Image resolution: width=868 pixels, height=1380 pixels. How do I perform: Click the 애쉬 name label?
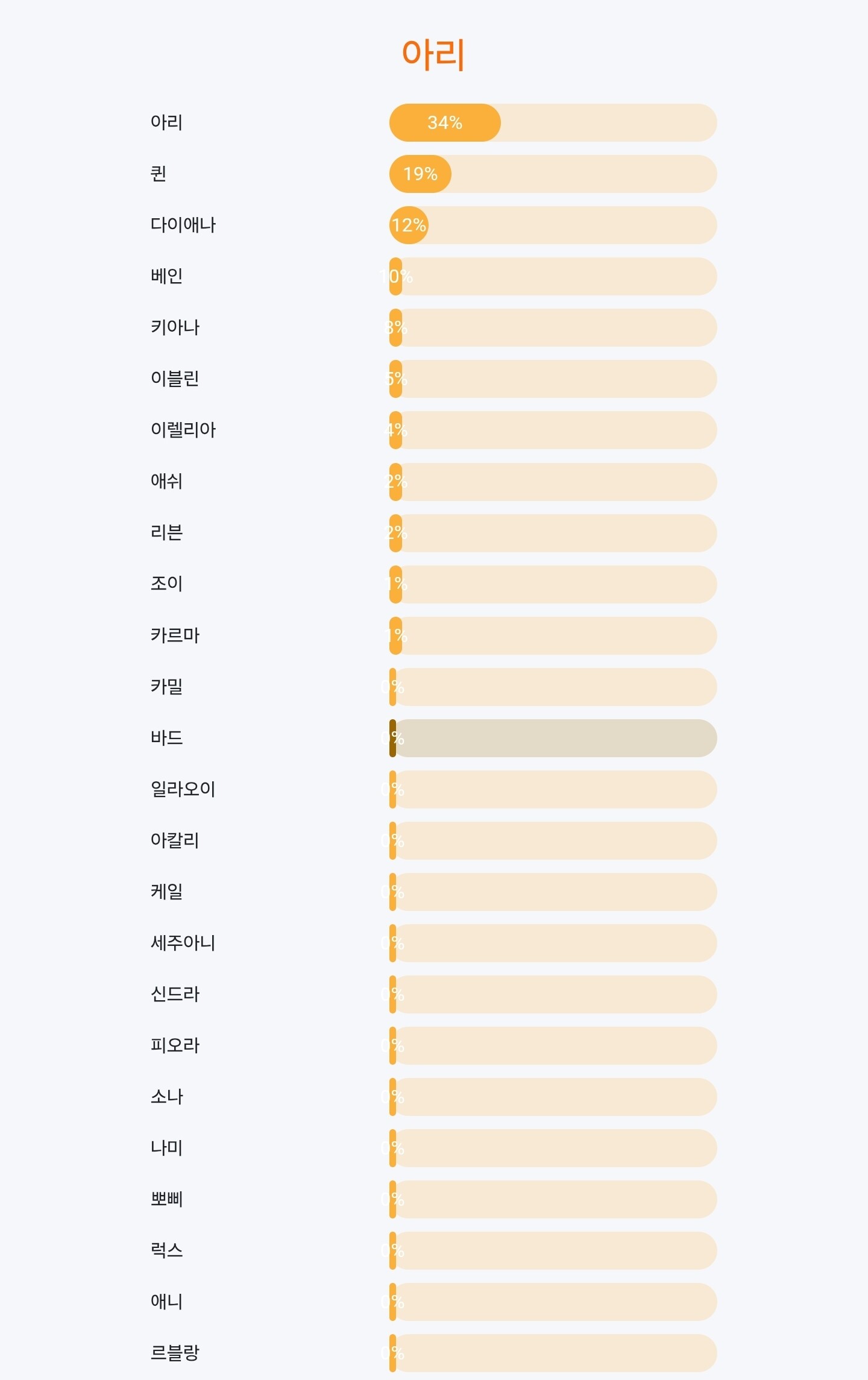[x=166, y=481]
